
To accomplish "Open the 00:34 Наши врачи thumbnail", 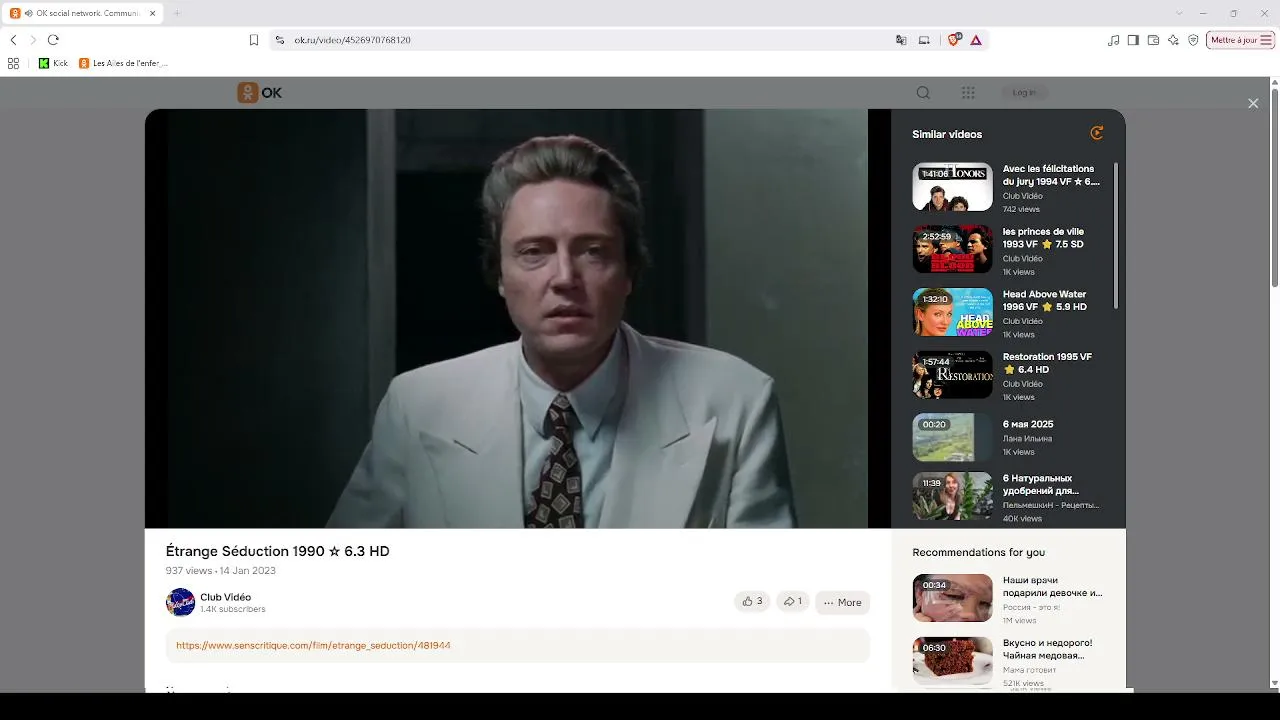I will (952, 598).
